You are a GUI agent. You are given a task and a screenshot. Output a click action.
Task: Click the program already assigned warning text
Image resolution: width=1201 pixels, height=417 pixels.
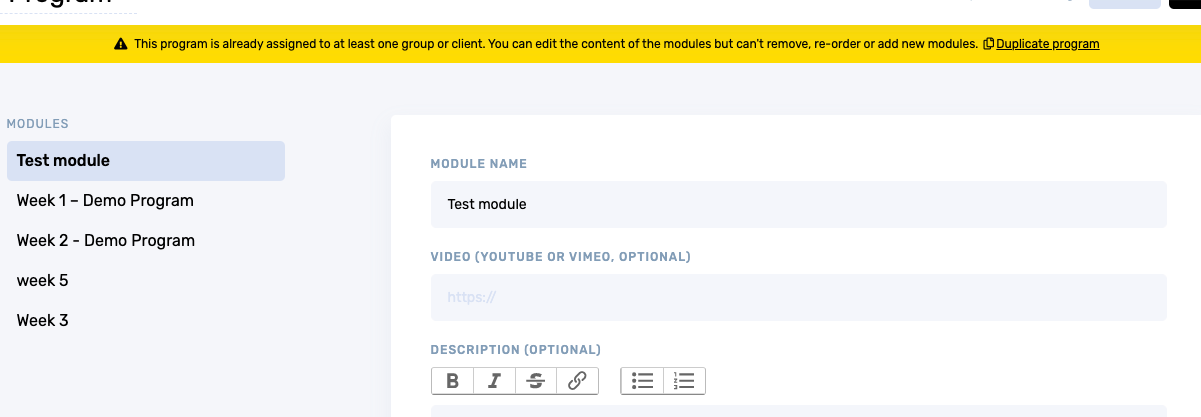556,44
